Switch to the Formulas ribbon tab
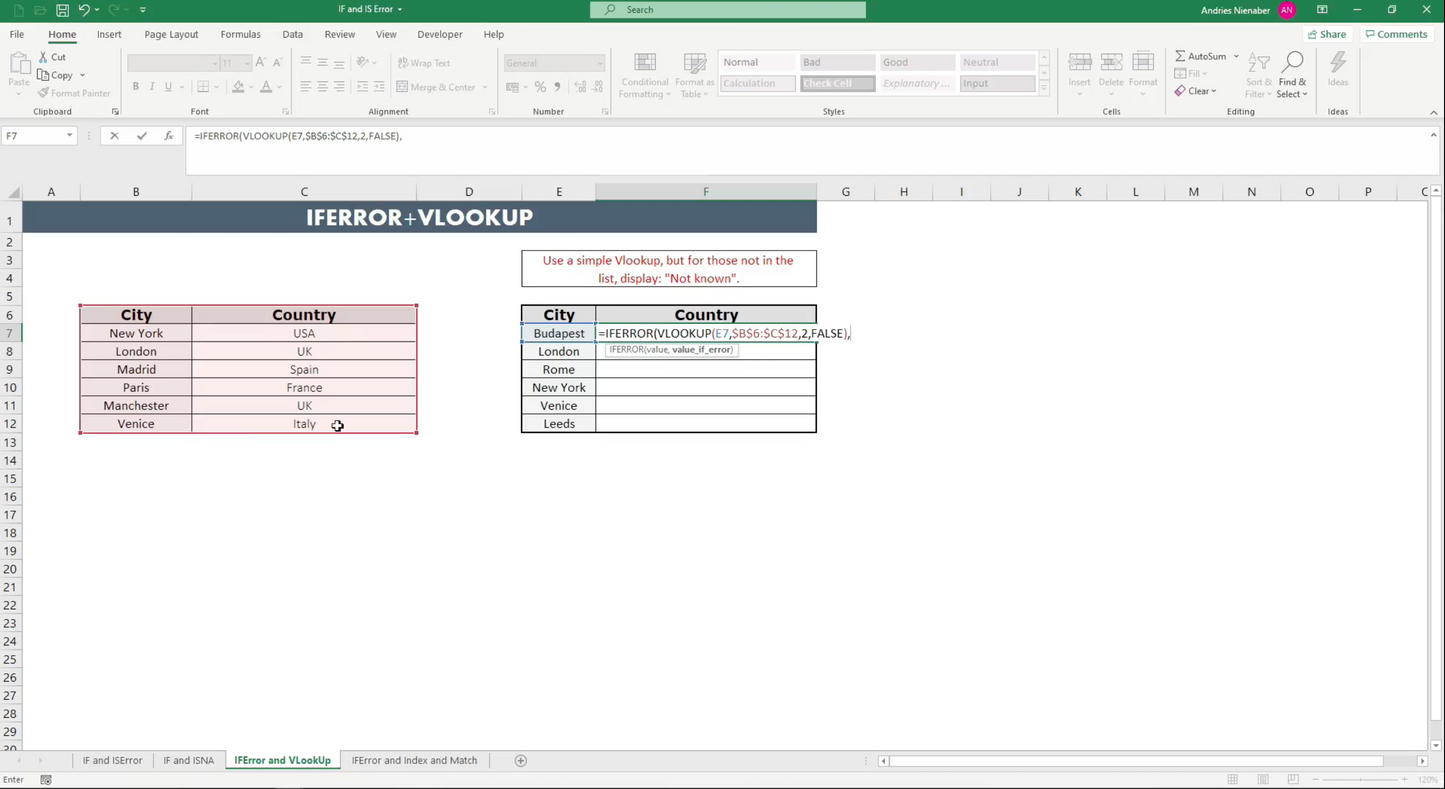Screen dimensions: 1445x789 coord(240,33)
